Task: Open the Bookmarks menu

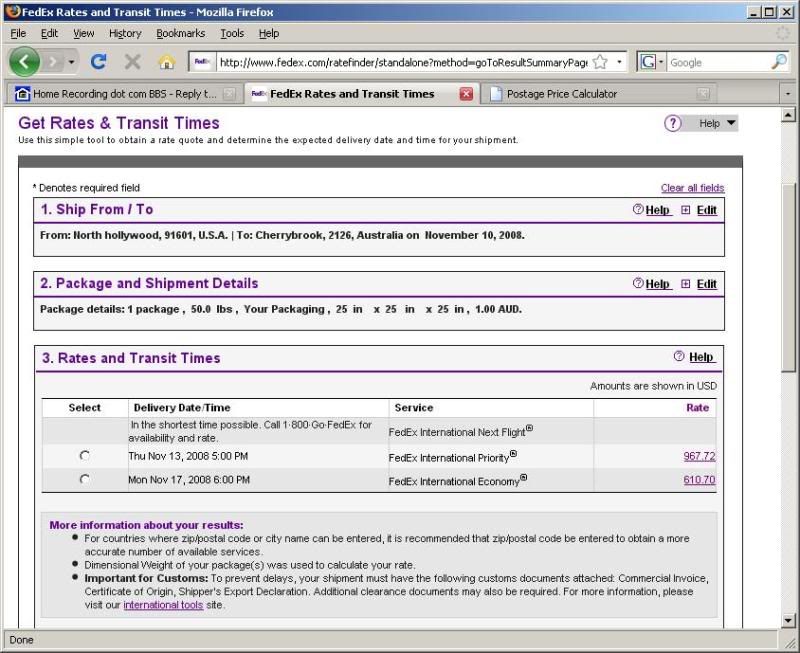Action: coord(181,33)
